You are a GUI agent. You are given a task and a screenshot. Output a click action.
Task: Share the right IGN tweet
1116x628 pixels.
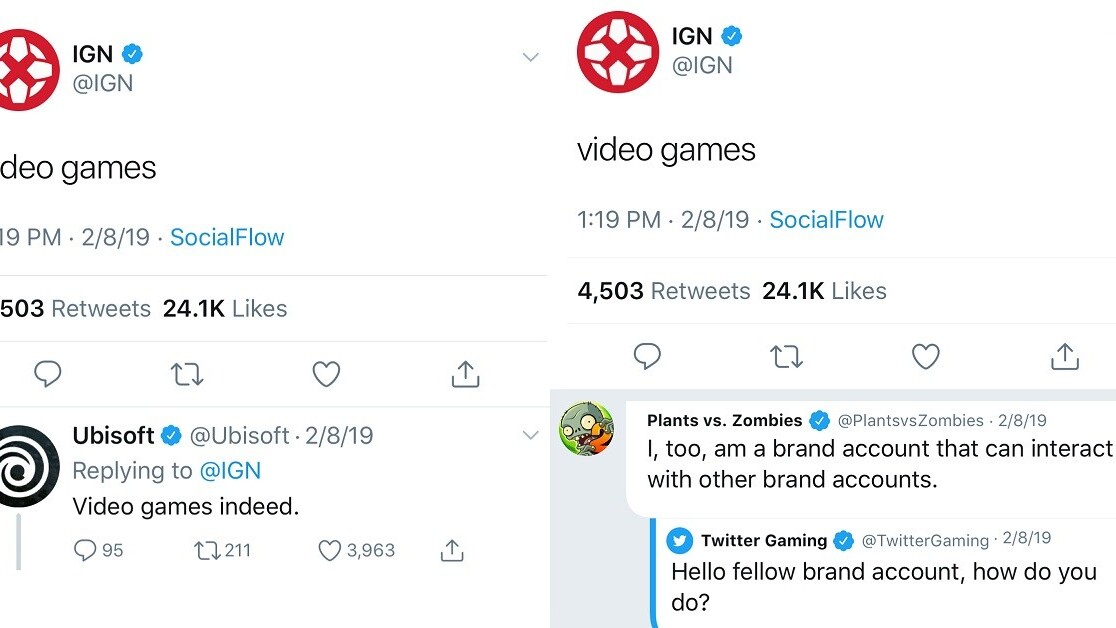pyautogui.click(x=1065, y=356)
